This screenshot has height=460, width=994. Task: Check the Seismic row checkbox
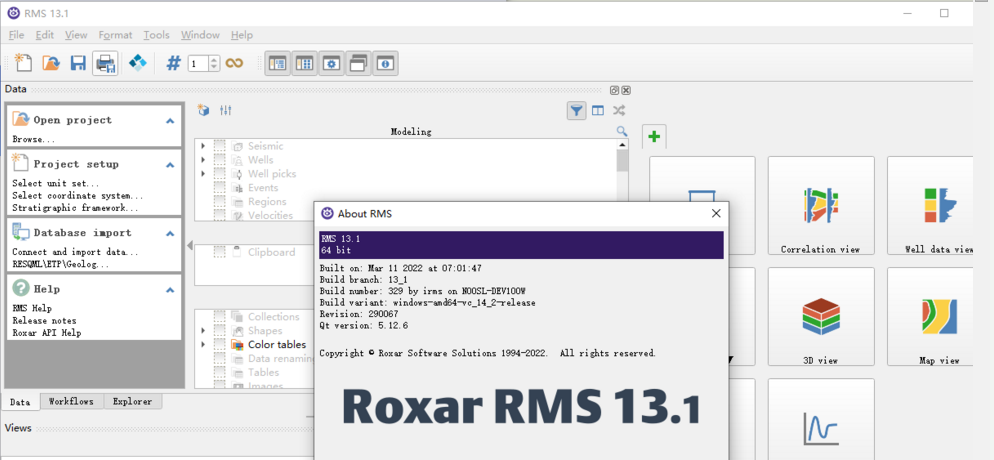point(219,146)
